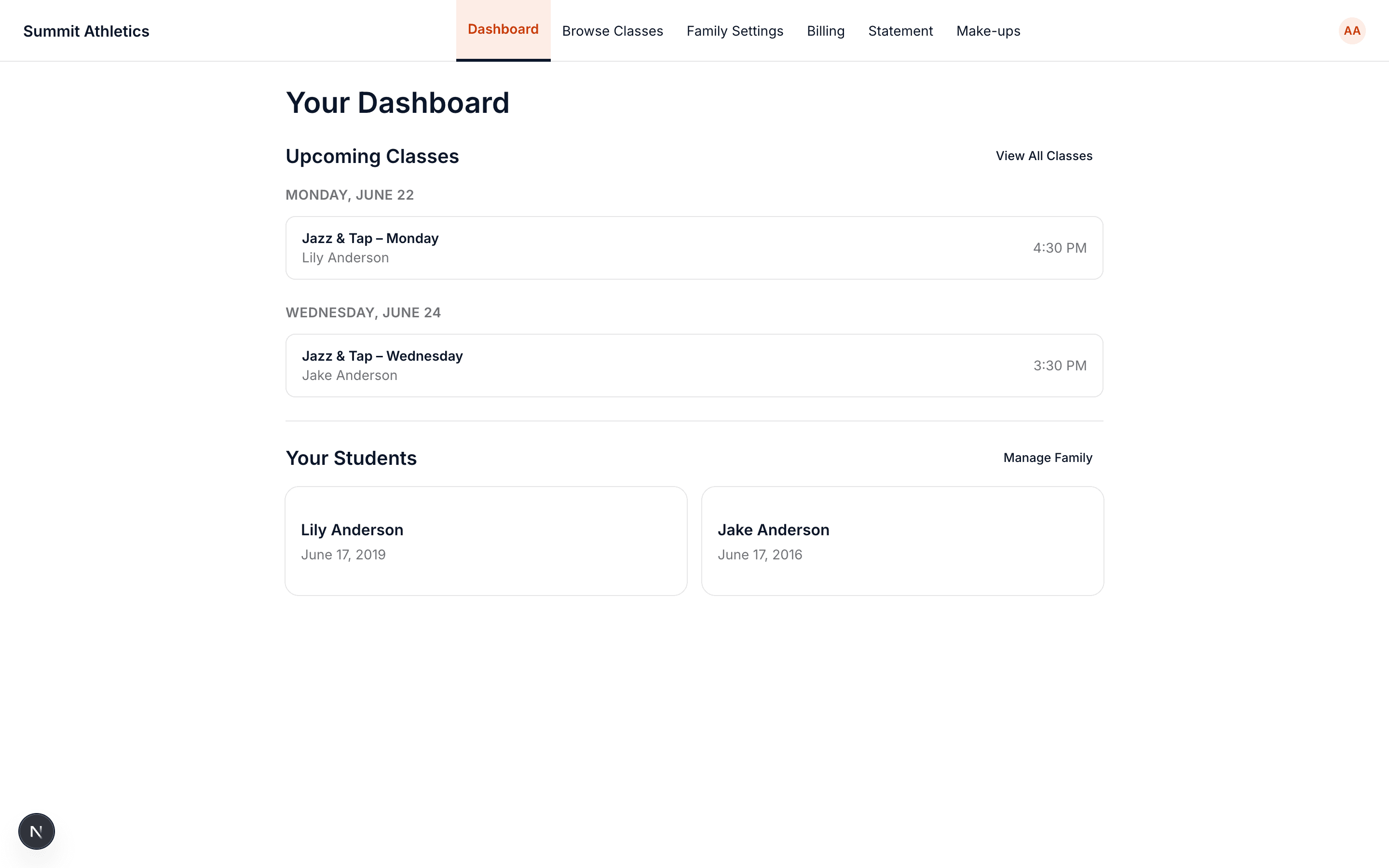Open the Billing tab
Screen dimensions: 1389x868
(x=825, y=31)
